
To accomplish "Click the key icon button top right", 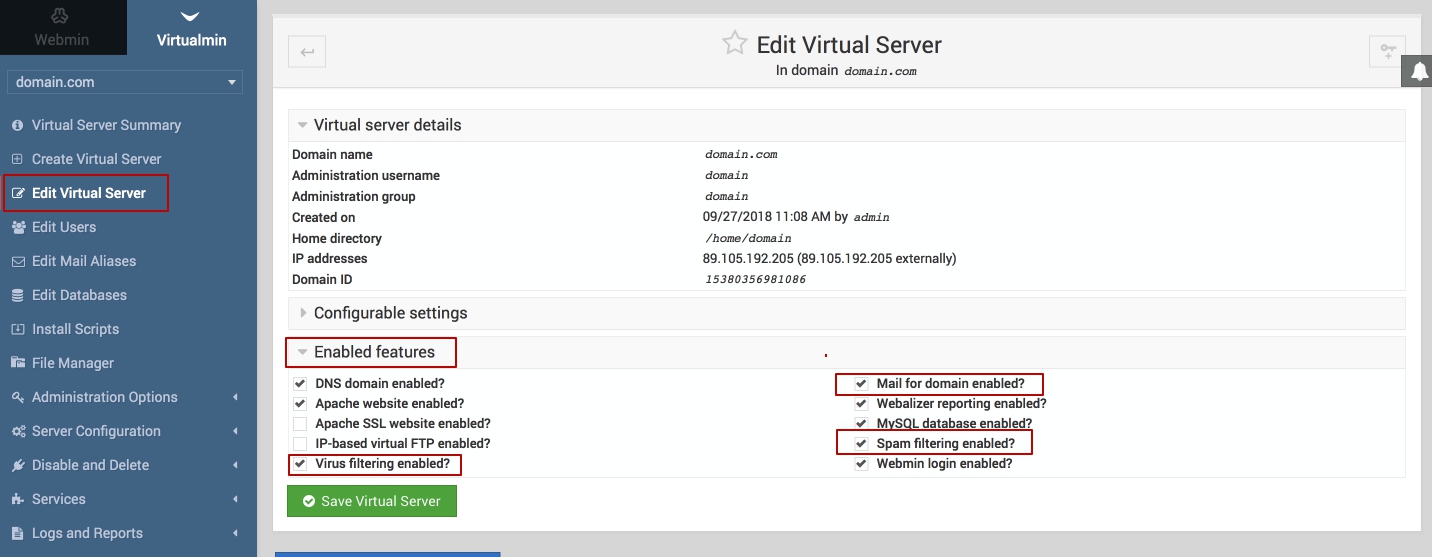I will (1387, 52).
